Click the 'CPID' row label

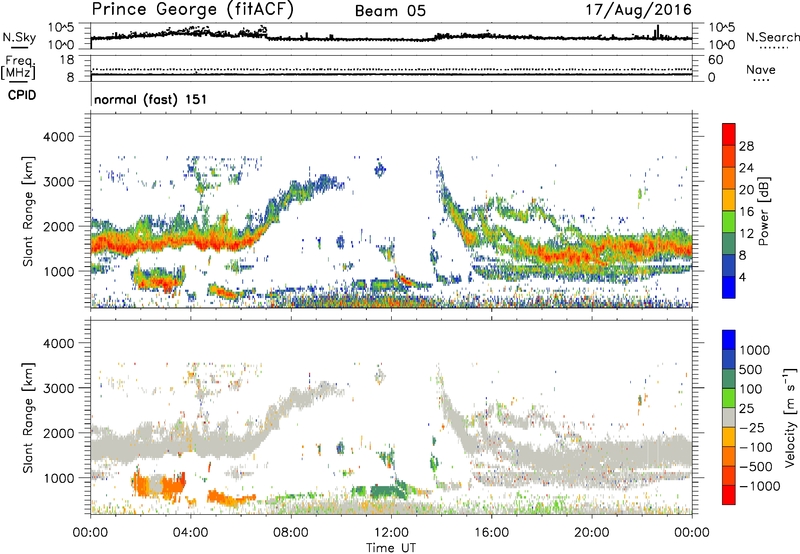tap(22, 95)
